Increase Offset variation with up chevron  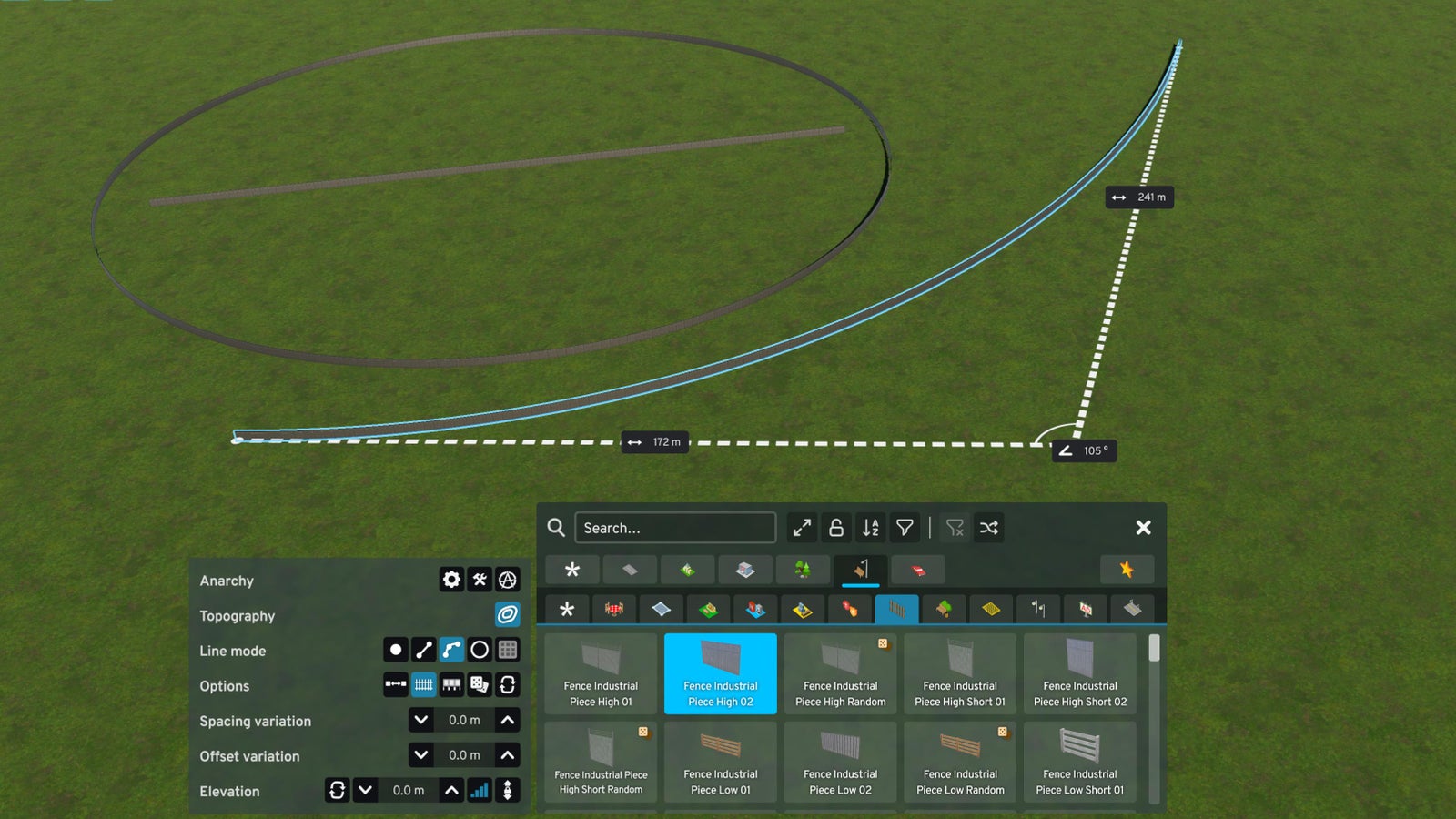(508, 754)
